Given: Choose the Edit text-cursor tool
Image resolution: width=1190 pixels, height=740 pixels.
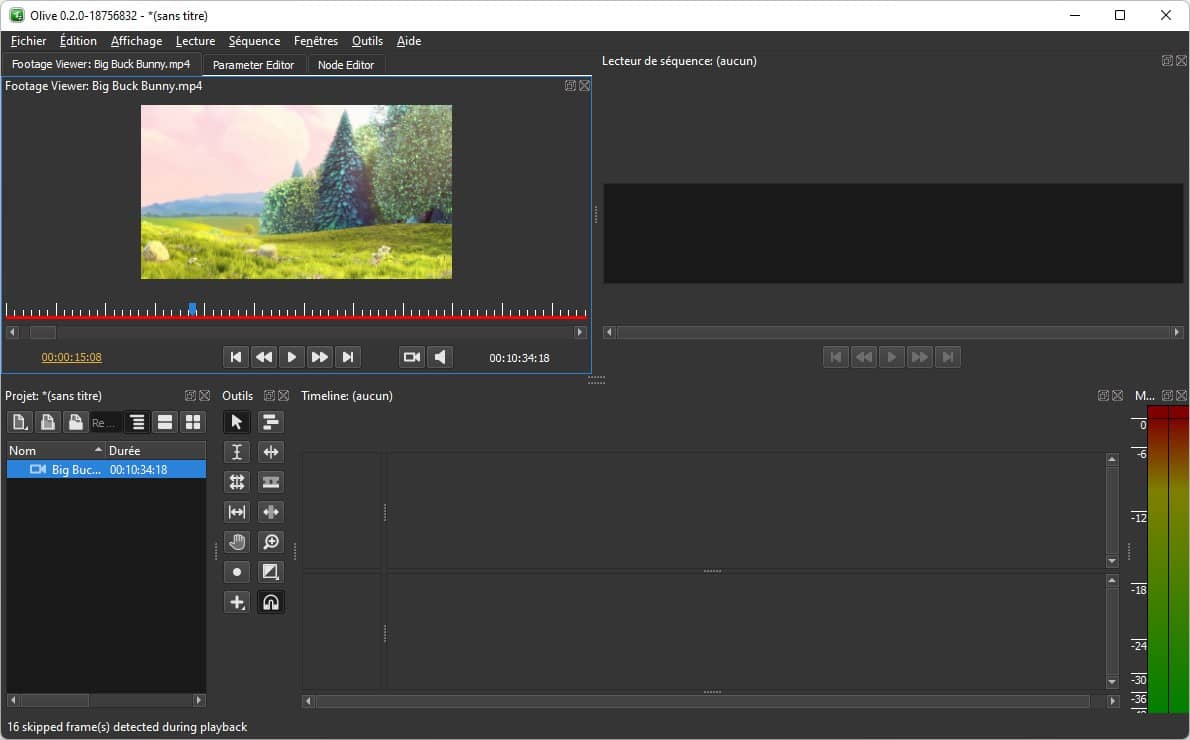Looking at the screenshot, I should pyautogui.click(x=237, y=452).
